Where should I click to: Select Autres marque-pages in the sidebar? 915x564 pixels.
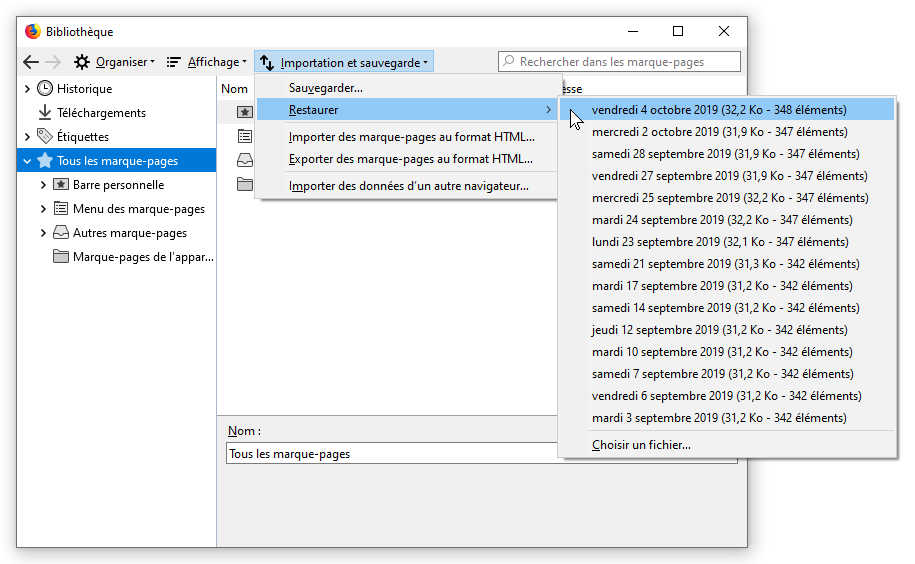tap(130, 233)
